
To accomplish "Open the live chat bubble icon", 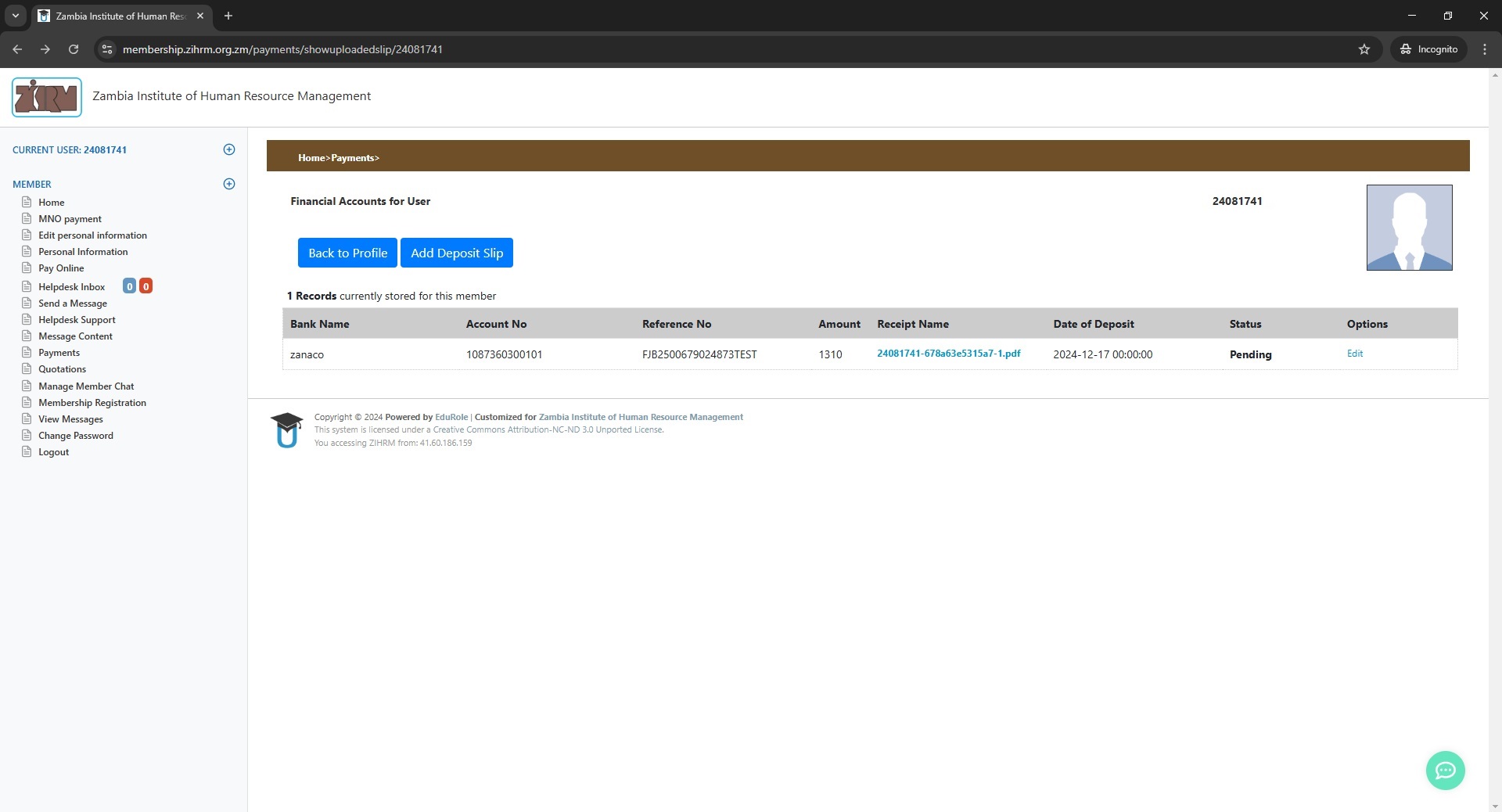I will pyautogui.click(x=1445, y=771).
